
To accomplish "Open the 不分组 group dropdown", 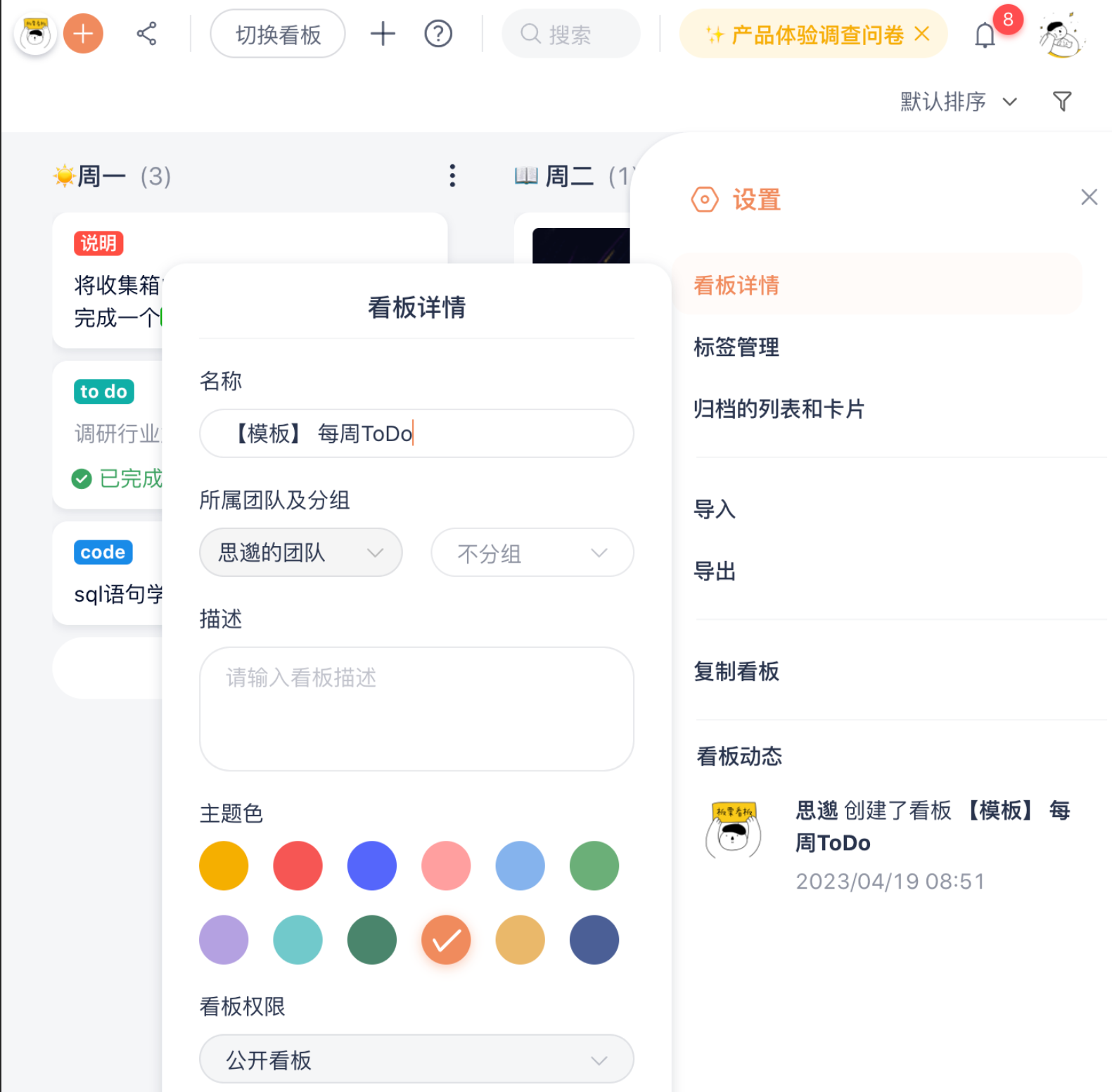I will coord(532,553).
